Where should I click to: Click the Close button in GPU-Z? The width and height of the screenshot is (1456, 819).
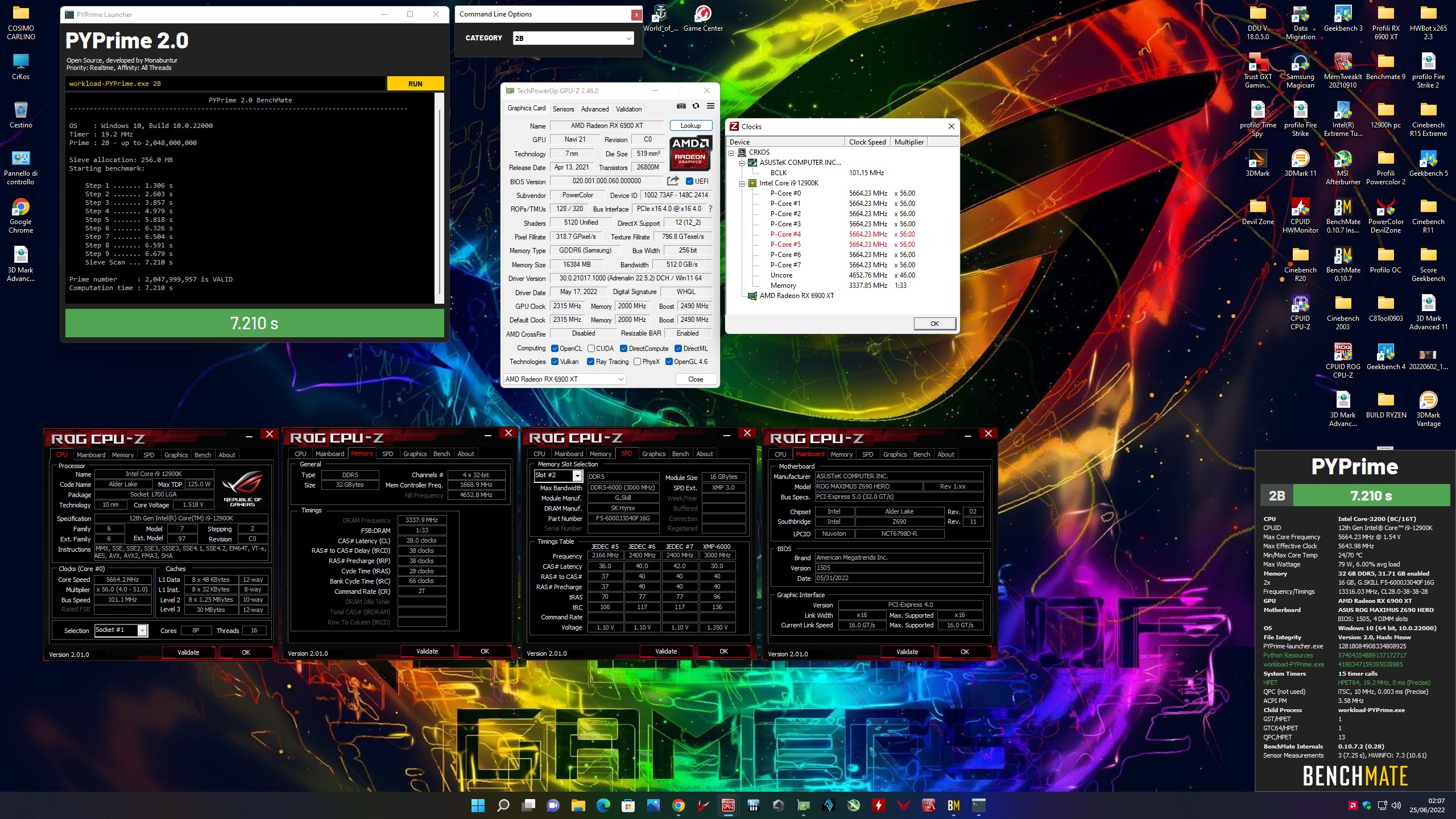point(696,379)
